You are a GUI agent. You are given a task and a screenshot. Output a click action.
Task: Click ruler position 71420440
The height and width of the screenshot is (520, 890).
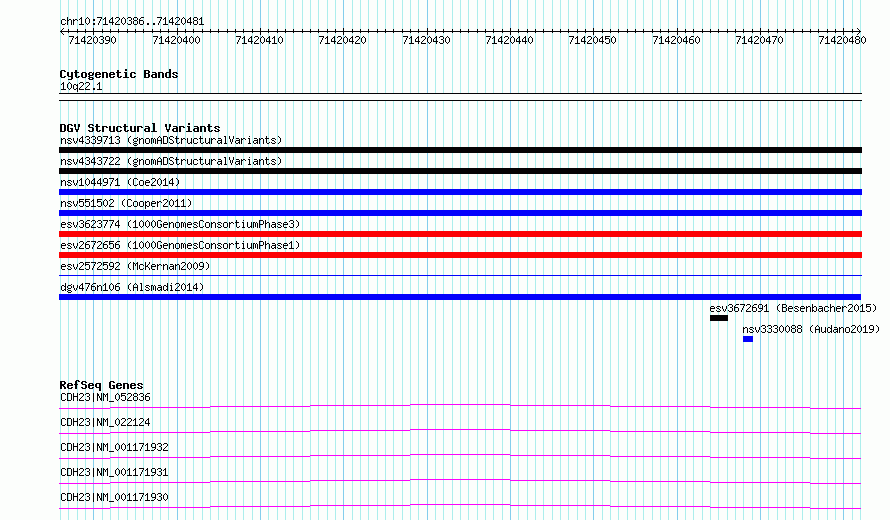[509, 40]
